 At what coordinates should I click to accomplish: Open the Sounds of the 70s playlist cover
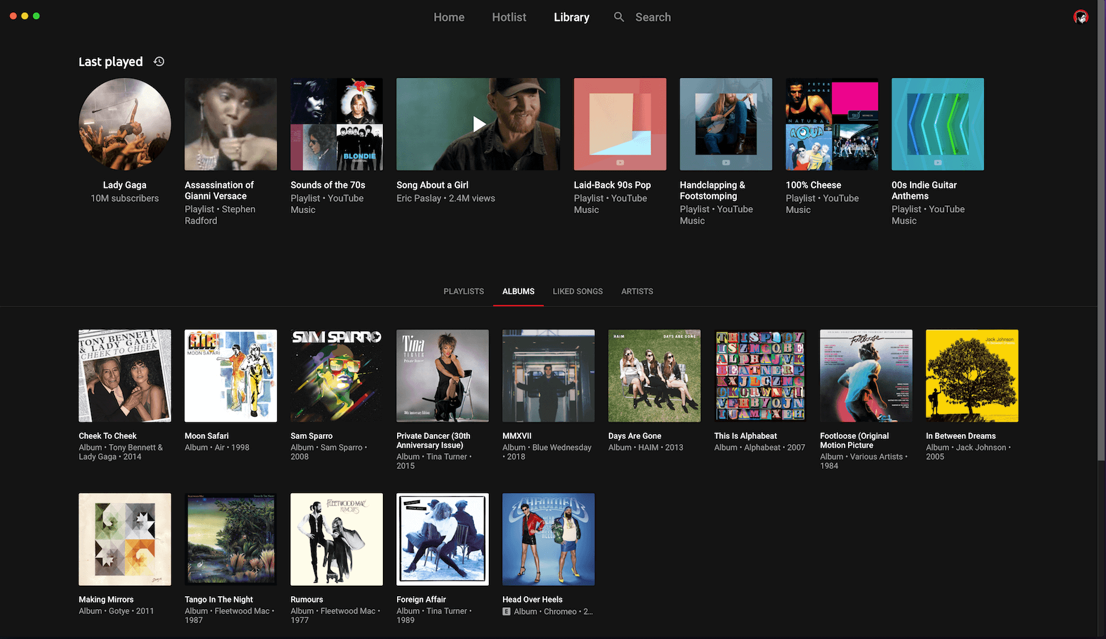(x=336, y=124)
